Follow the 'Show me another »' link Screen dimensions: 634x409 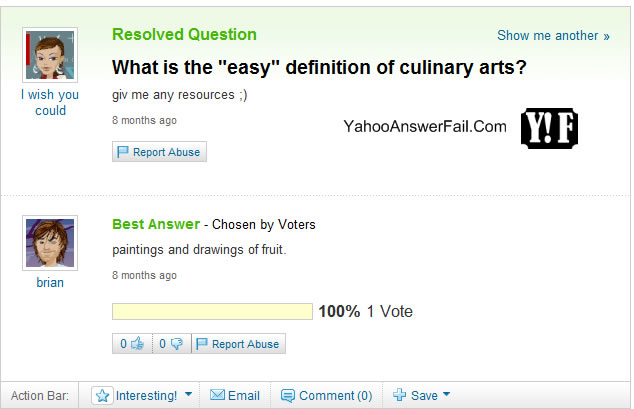click(x=553, y=35)
